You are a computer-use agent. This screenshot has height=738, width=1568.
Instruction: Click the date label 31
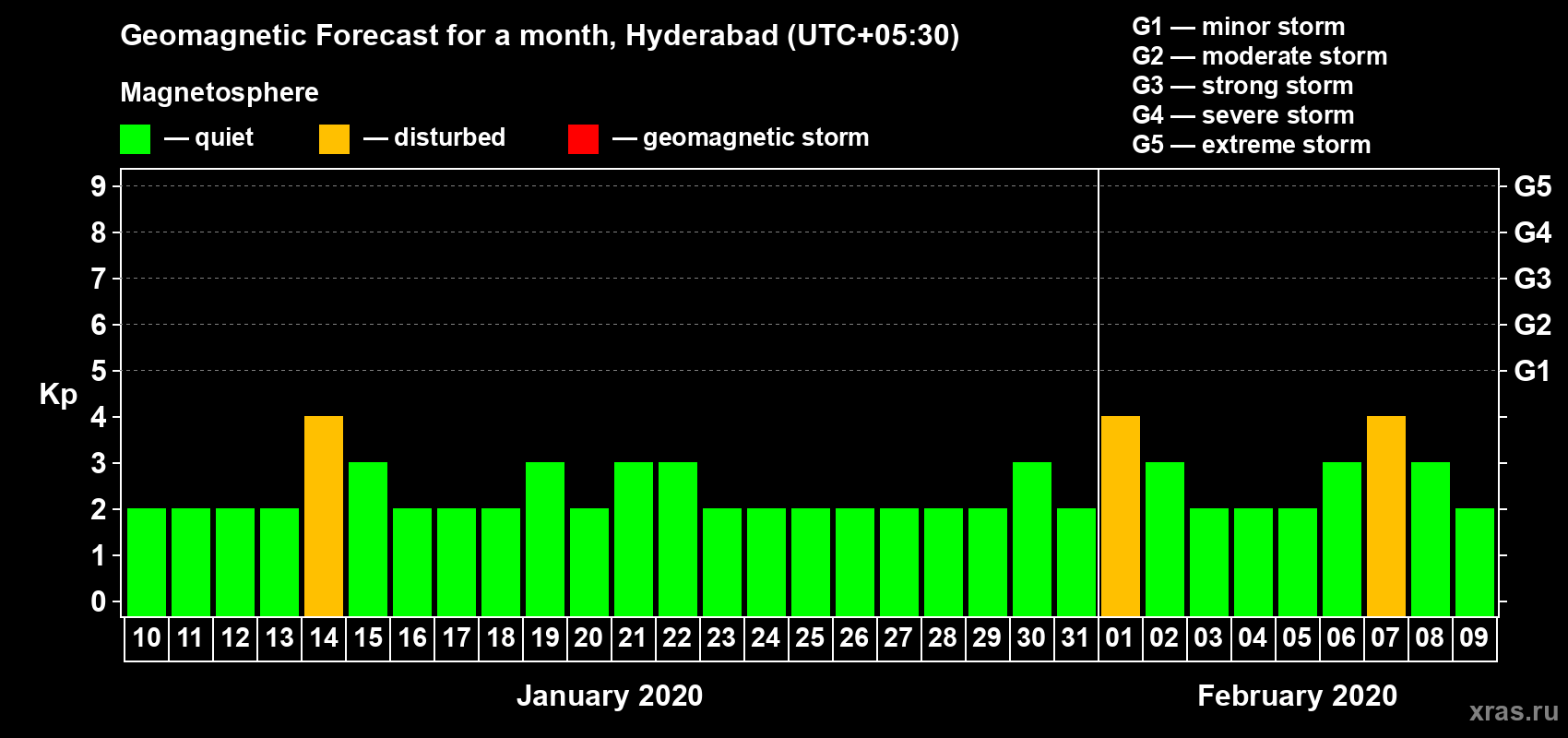click(1075, 637)
